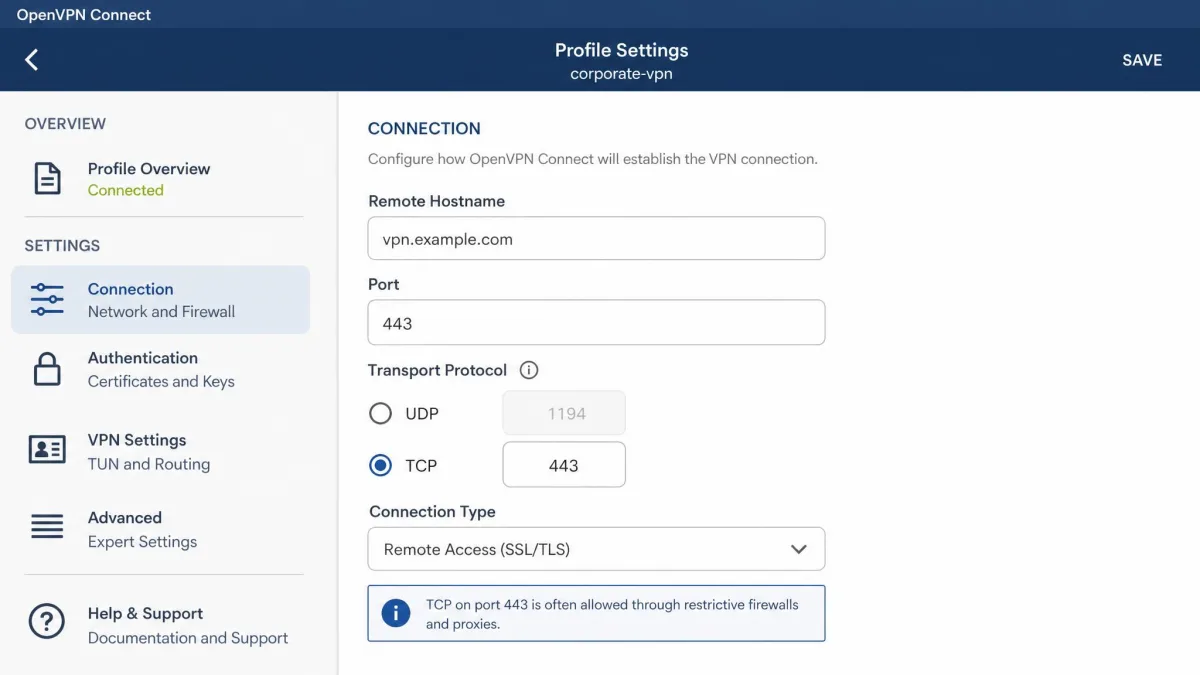Click the Configure how OpenVPN Connect description
1200x675 pixels.
pyautogui.click(x=593, y=158)
